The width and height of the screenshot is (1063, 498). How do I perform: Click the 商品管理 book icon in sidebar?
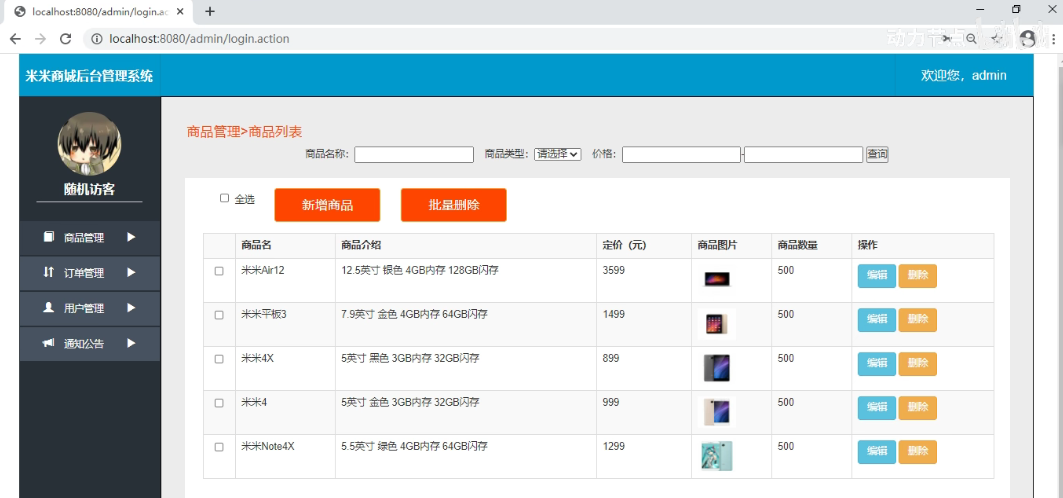48,237
